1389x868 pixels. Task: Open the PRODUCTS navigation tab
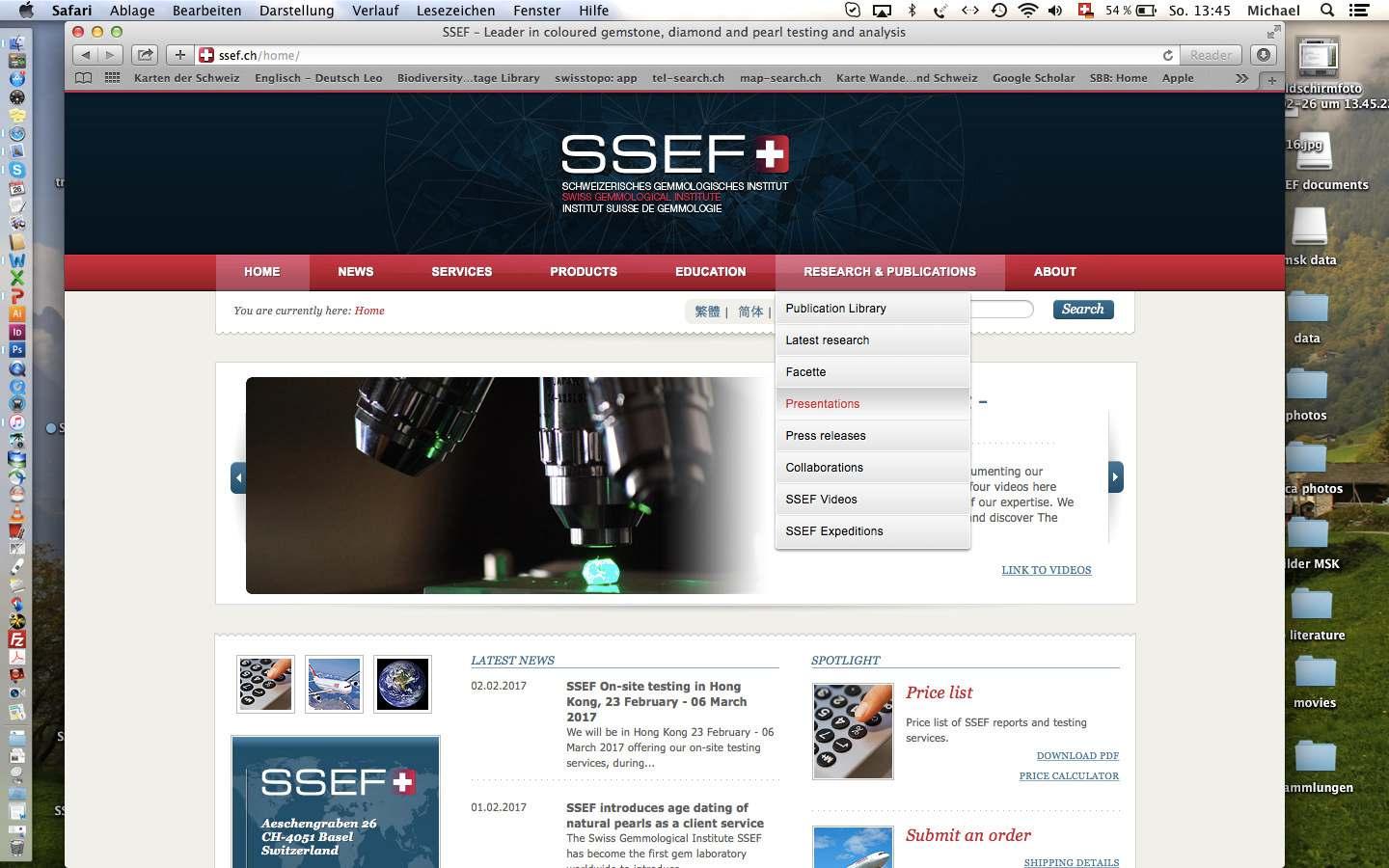coord(584,272)
